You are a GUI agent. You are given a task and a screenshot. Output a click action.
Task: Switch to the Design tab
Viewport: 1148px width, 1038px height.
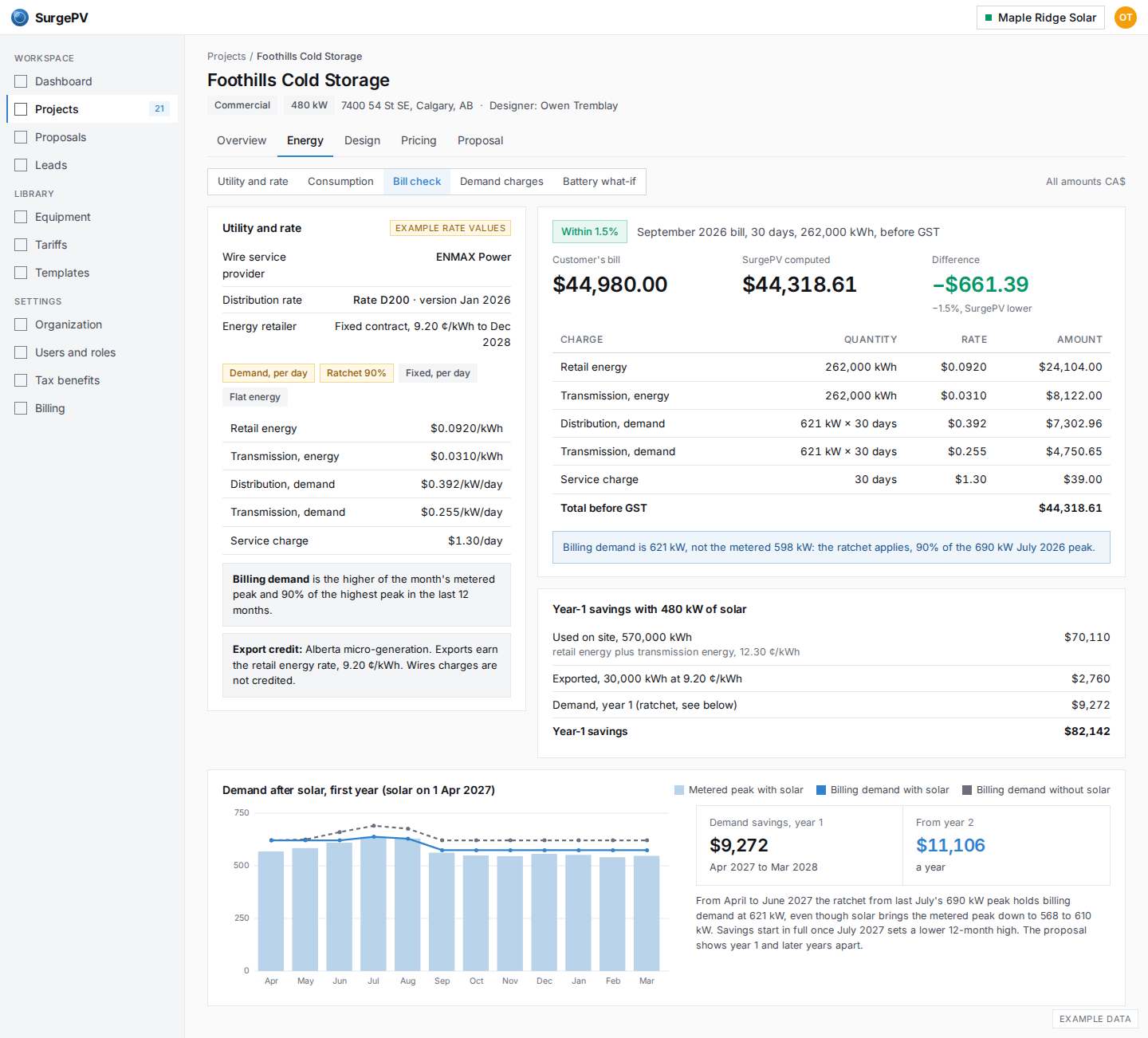(x=362, y=140)
